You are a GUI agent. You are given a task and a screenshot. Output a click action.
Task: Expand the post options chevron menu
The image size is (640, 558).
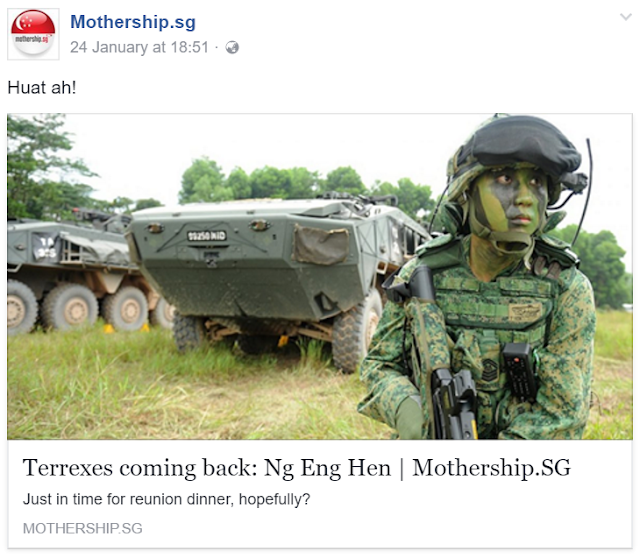click(625, 17)
